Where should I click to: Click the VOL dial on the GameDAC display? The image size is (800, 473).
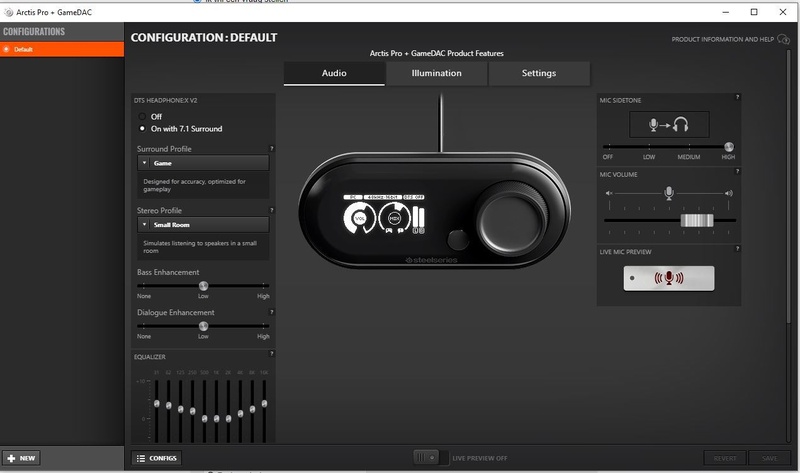tap(360, 218)
